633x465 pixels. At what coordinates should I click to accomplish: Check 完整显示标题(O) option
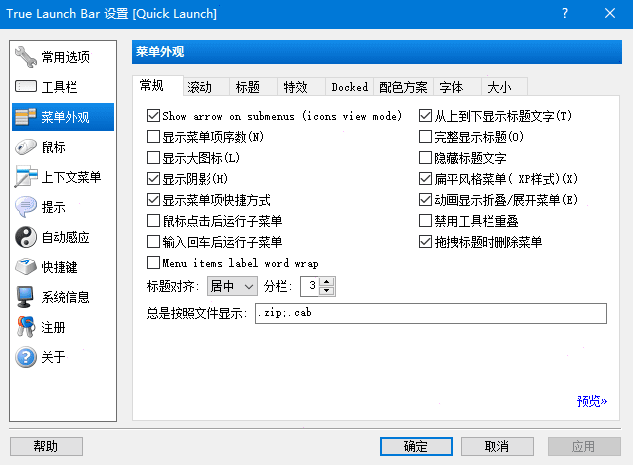(x=425, y=137)
